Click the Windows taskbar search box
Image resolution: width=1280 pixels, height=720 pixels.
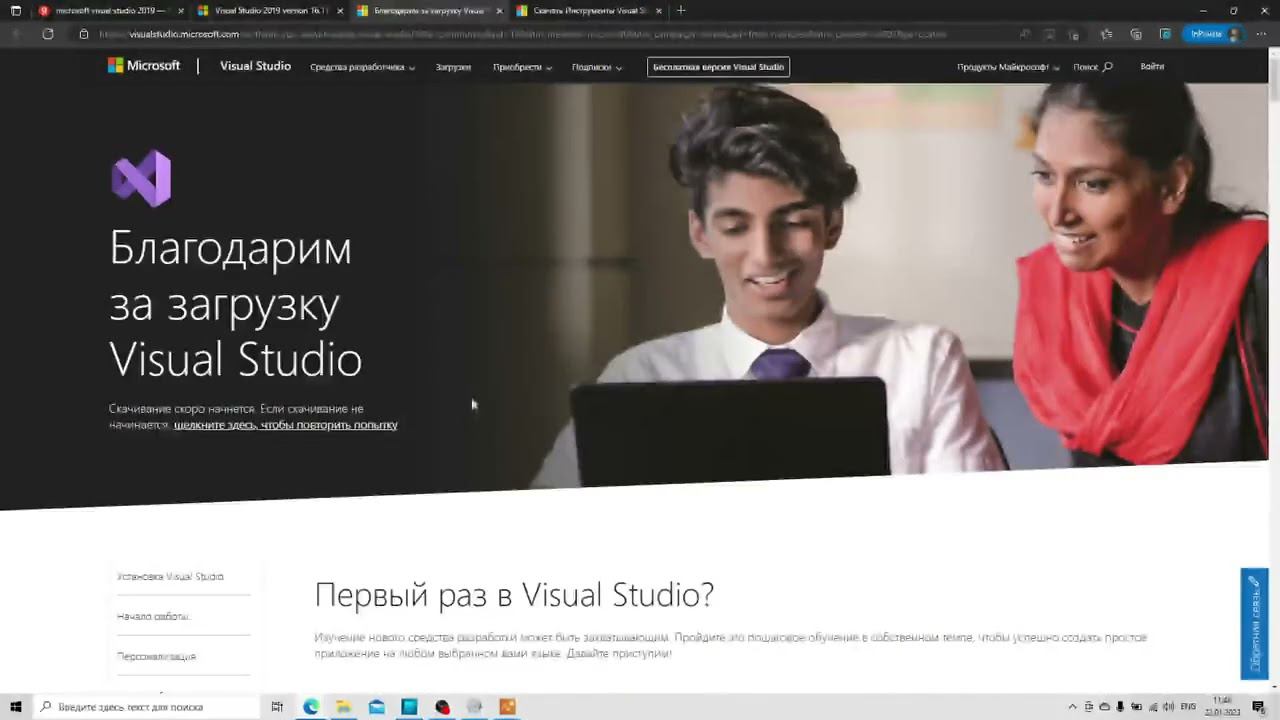(147, 707)
